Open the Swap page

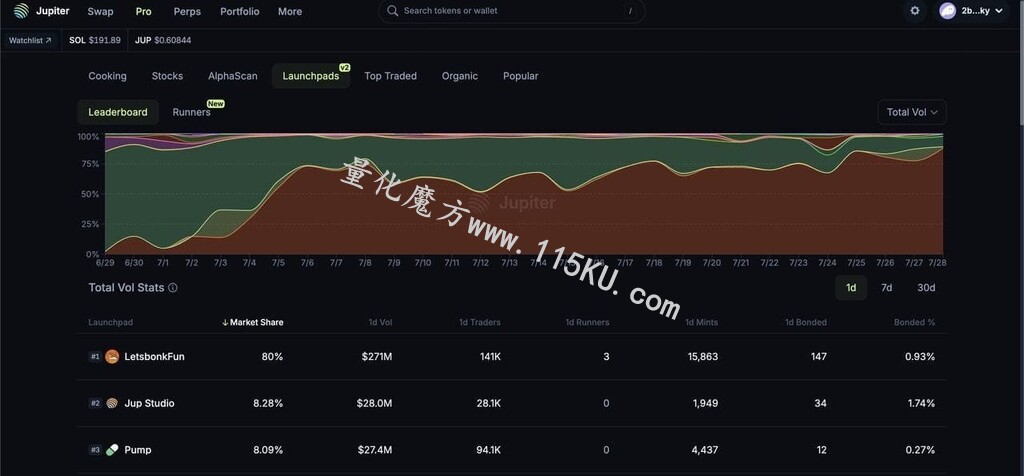(x=101, y=12)
